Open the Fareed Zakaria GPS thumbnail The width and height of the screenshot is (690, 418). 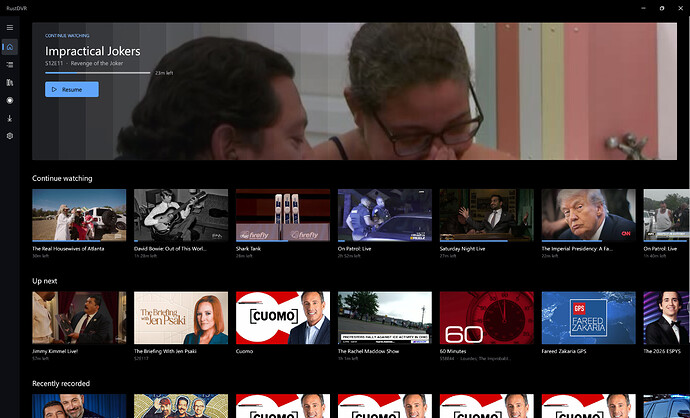point(588,318)
